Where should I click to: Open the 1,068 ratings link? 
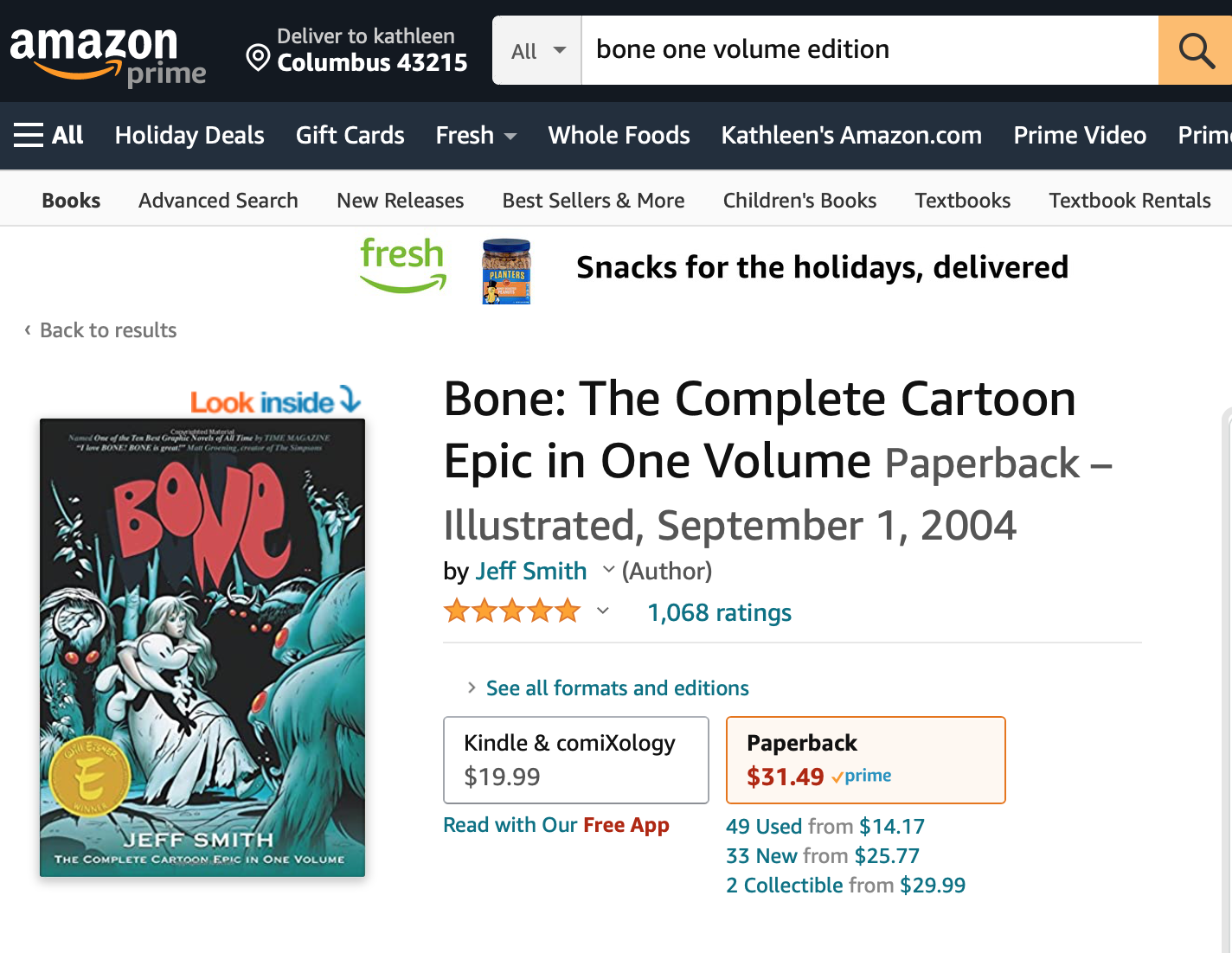(x=719, y=612)
